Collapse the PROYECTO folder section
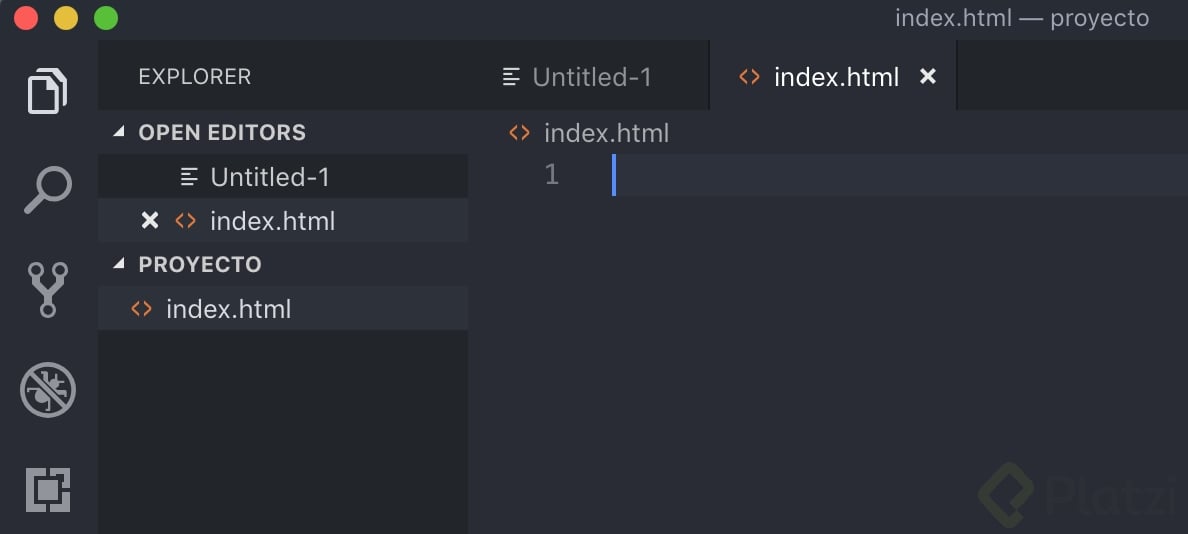Screen dimensions: 1188x534 (x=120, y=265)
